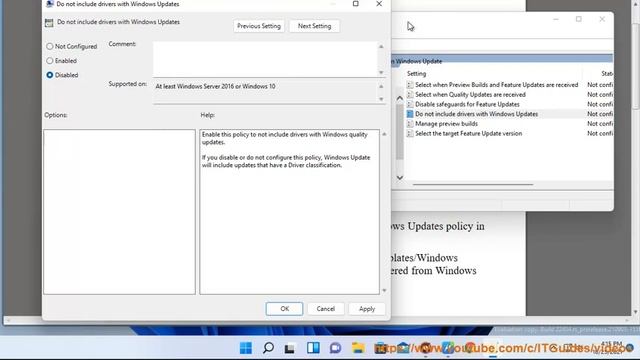Open Chat from the taskbar
640x360 pixels.
pos(336,348)
